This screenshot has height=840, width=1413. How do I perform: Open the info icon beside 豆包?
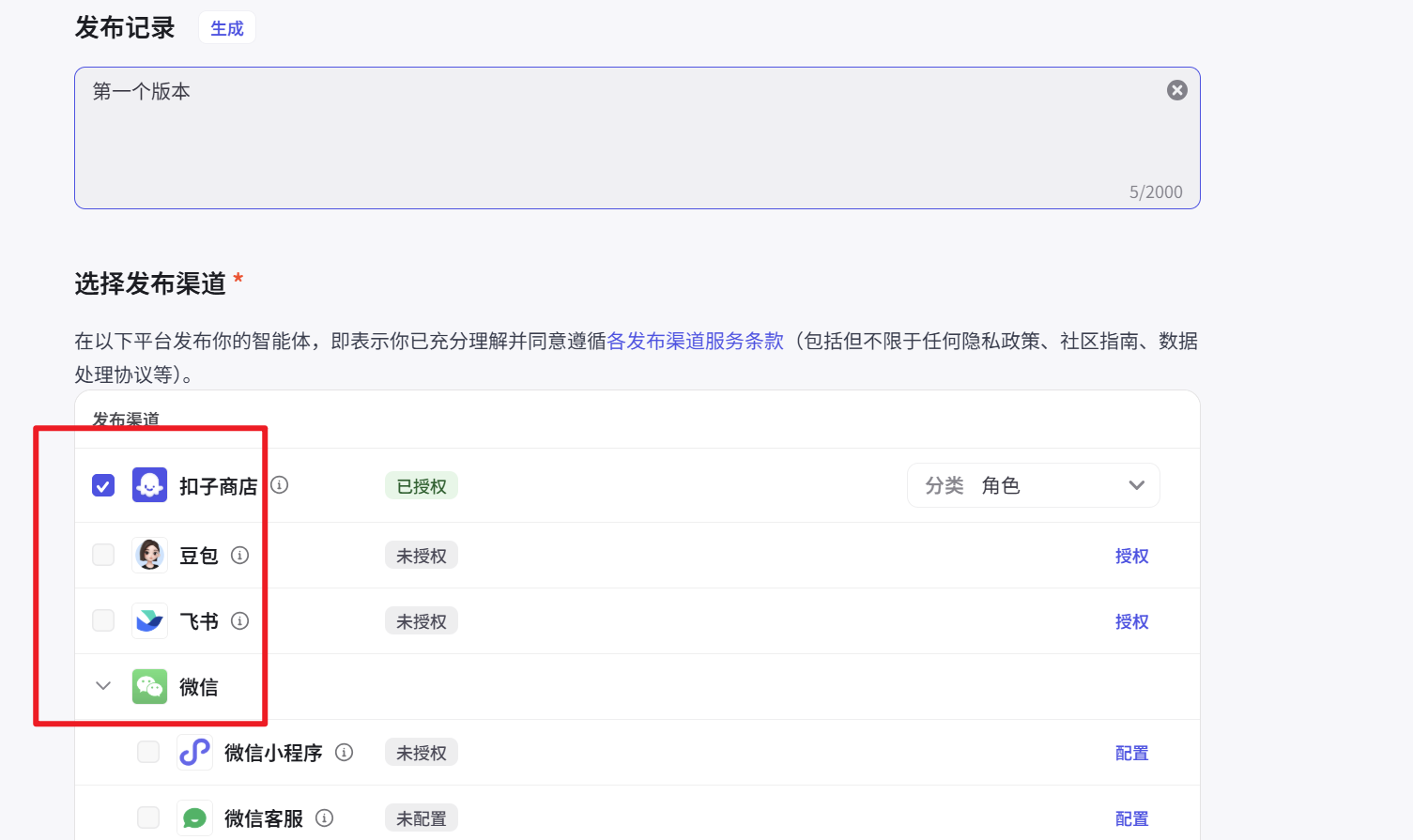240,555
